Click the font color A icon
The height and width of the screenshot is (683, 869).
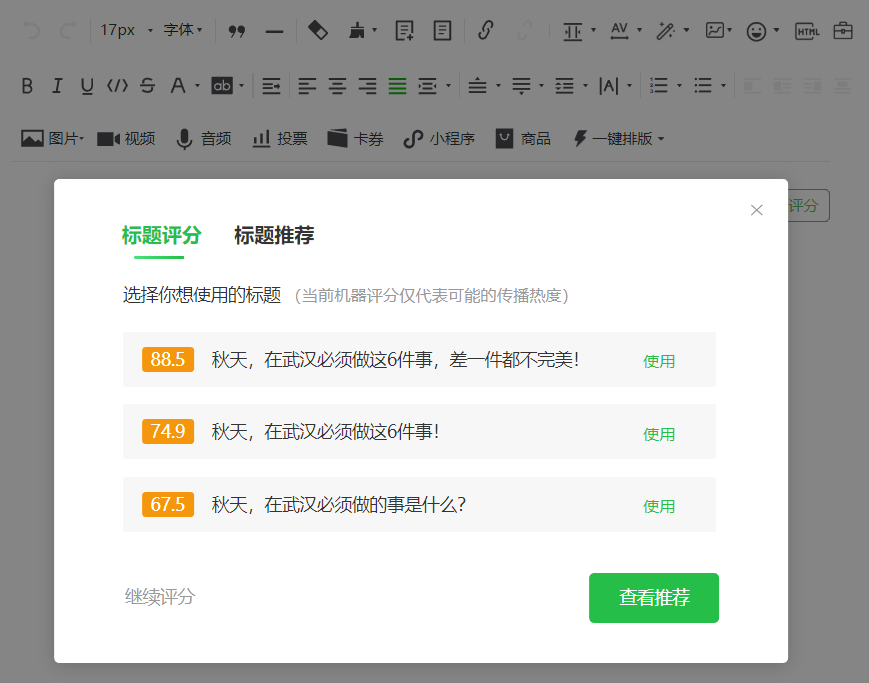pos(178,86)
